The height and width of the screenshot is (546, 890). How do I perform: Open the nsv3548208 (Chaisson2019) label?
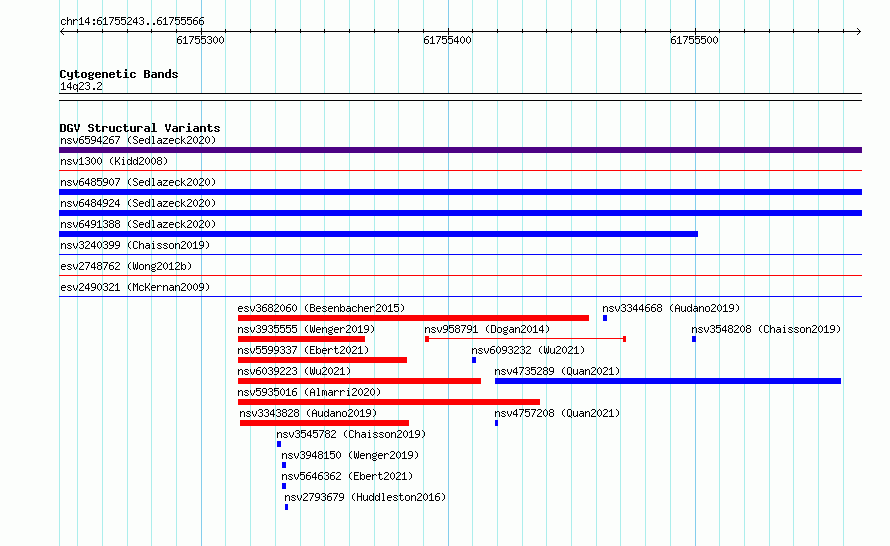pyautogui.click(x=766, y=329)
